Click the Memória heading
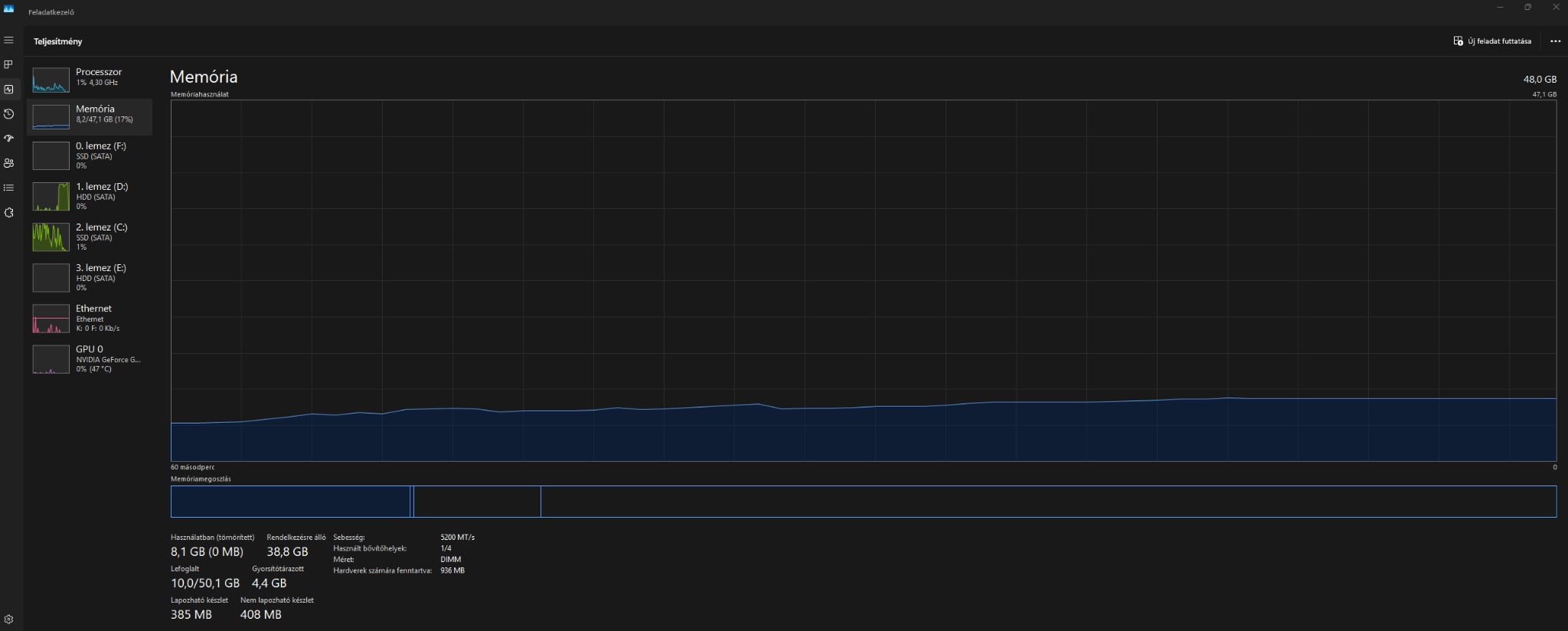Viewport: 1568px width, 631px height. [204, 77]
